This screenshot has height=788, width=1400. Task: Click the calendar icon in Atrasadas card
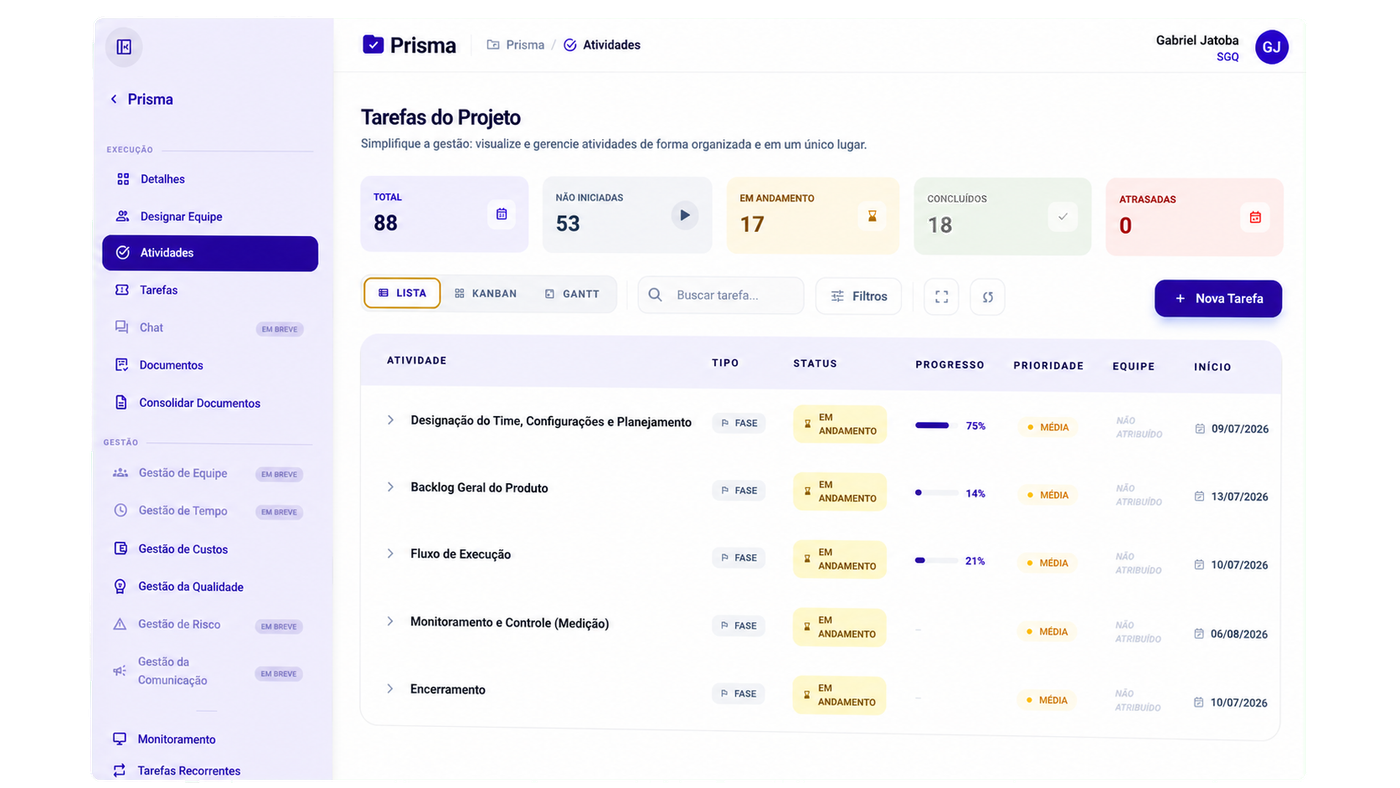pos(1255,217)
